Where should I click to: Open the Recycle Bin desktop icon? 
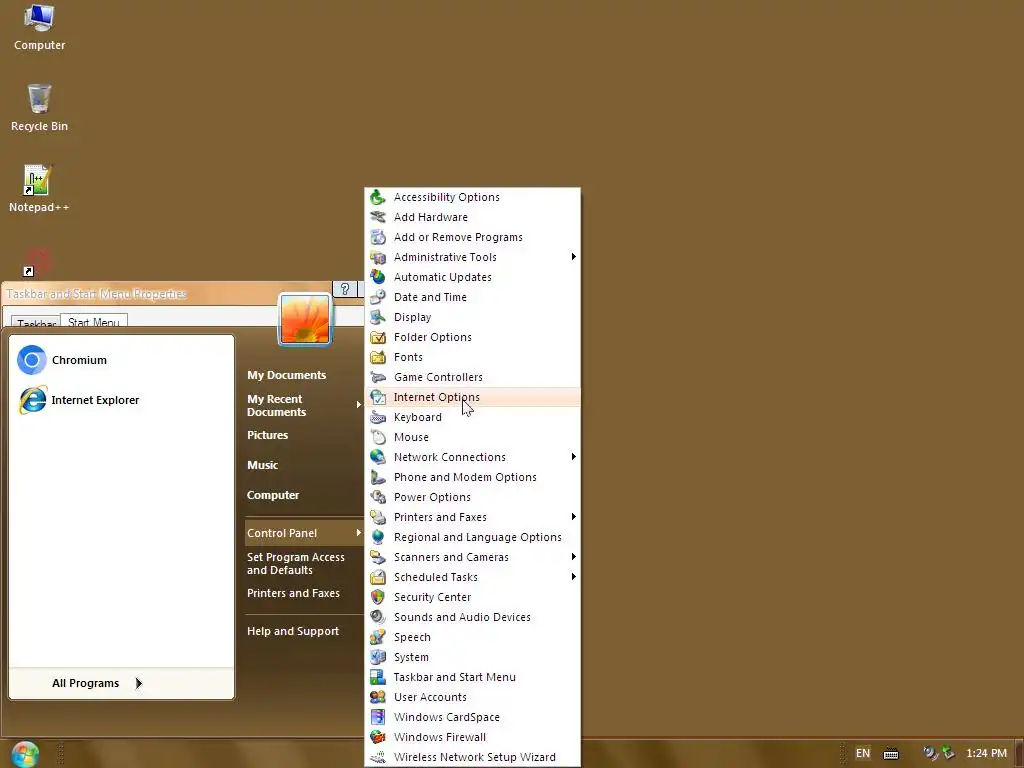[39, 99]
